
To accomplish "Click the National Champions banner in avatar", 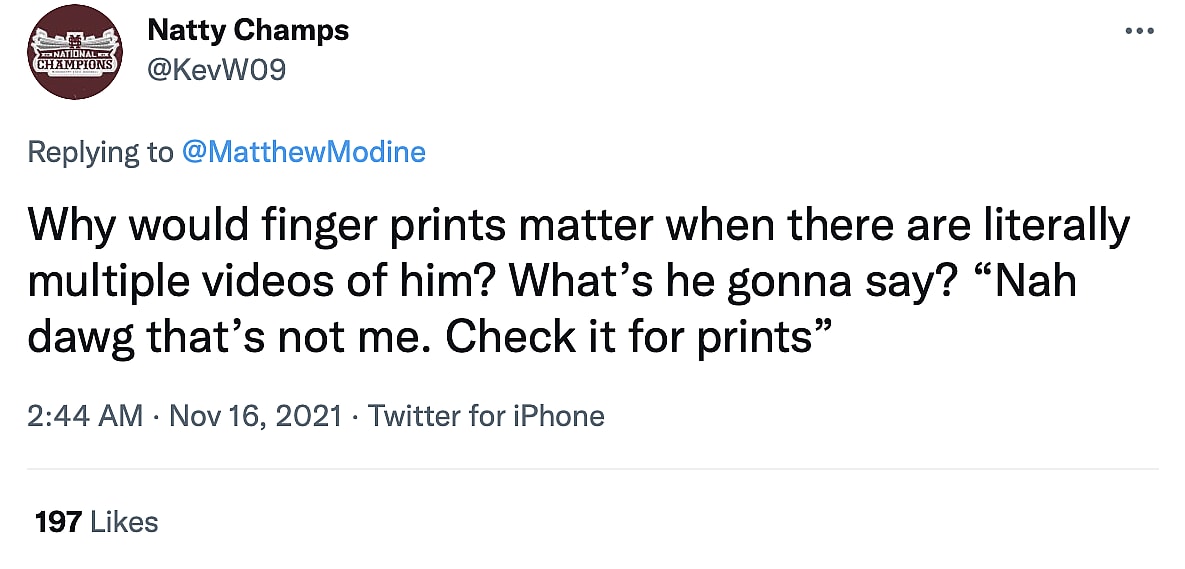I will pyautogui.click(x=74, y=59).
